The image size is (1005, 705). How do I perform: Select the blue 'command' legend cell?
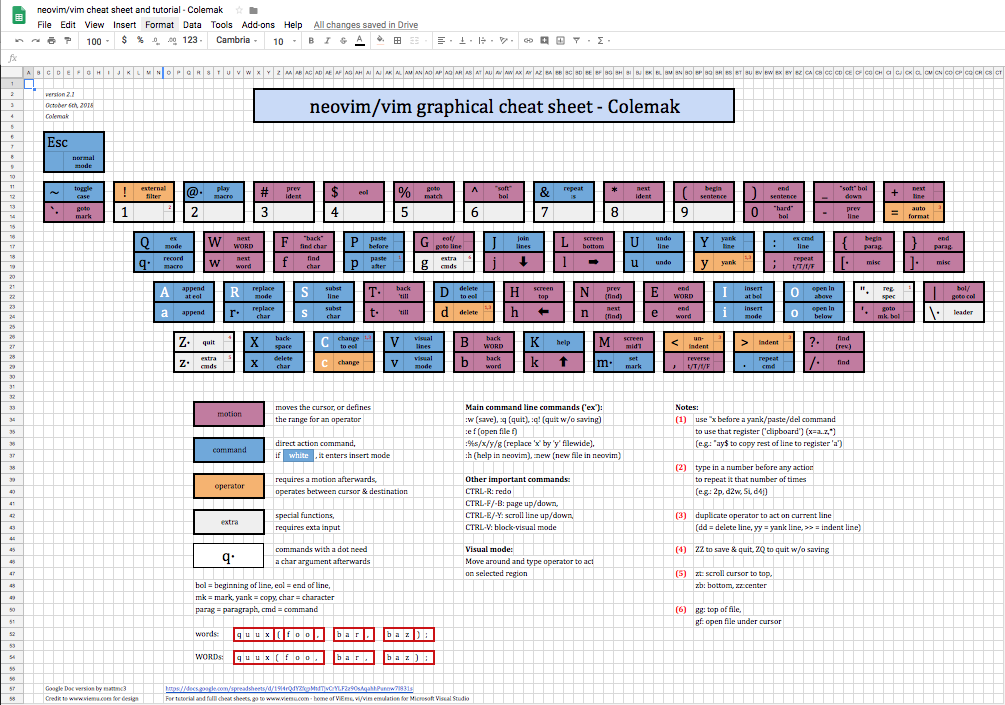pos(229,450)
